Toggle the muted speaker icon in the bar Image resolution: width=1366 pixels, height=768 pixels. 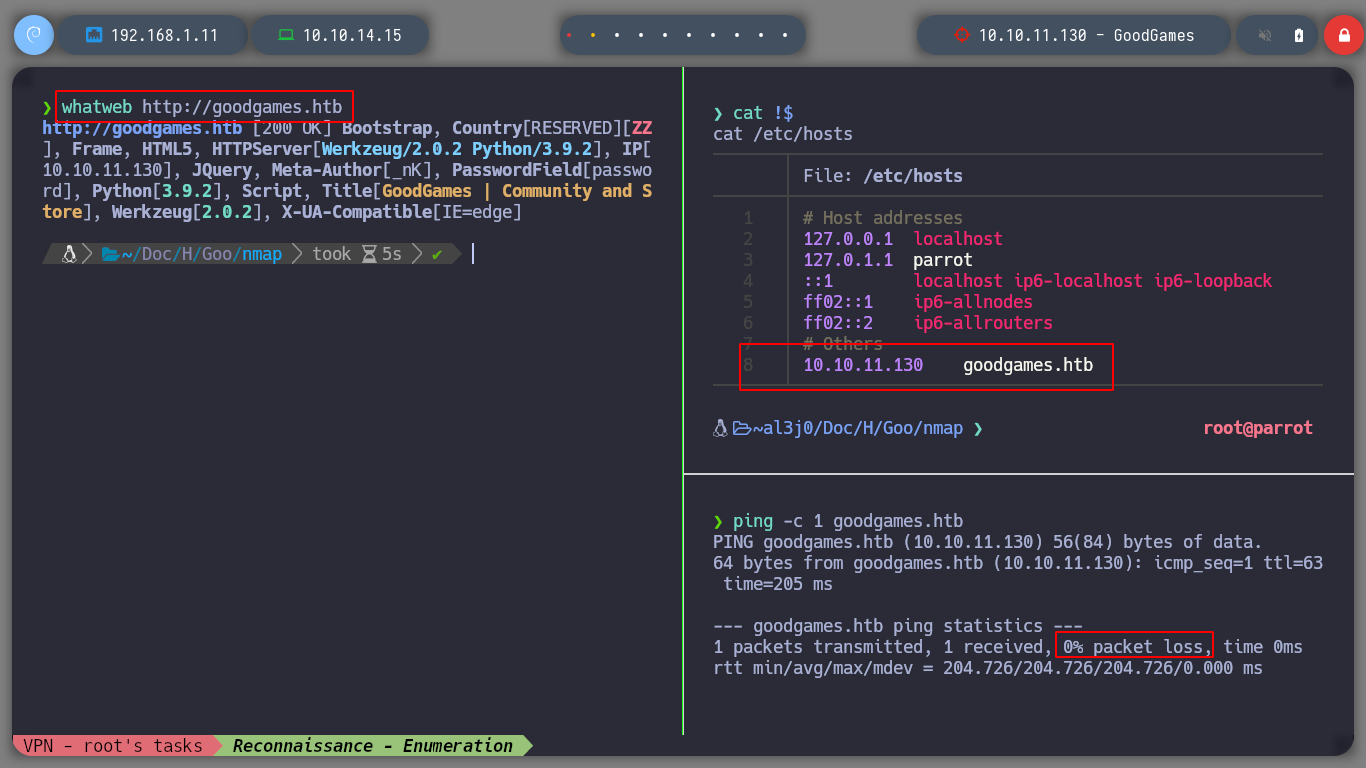(1265, 35)
